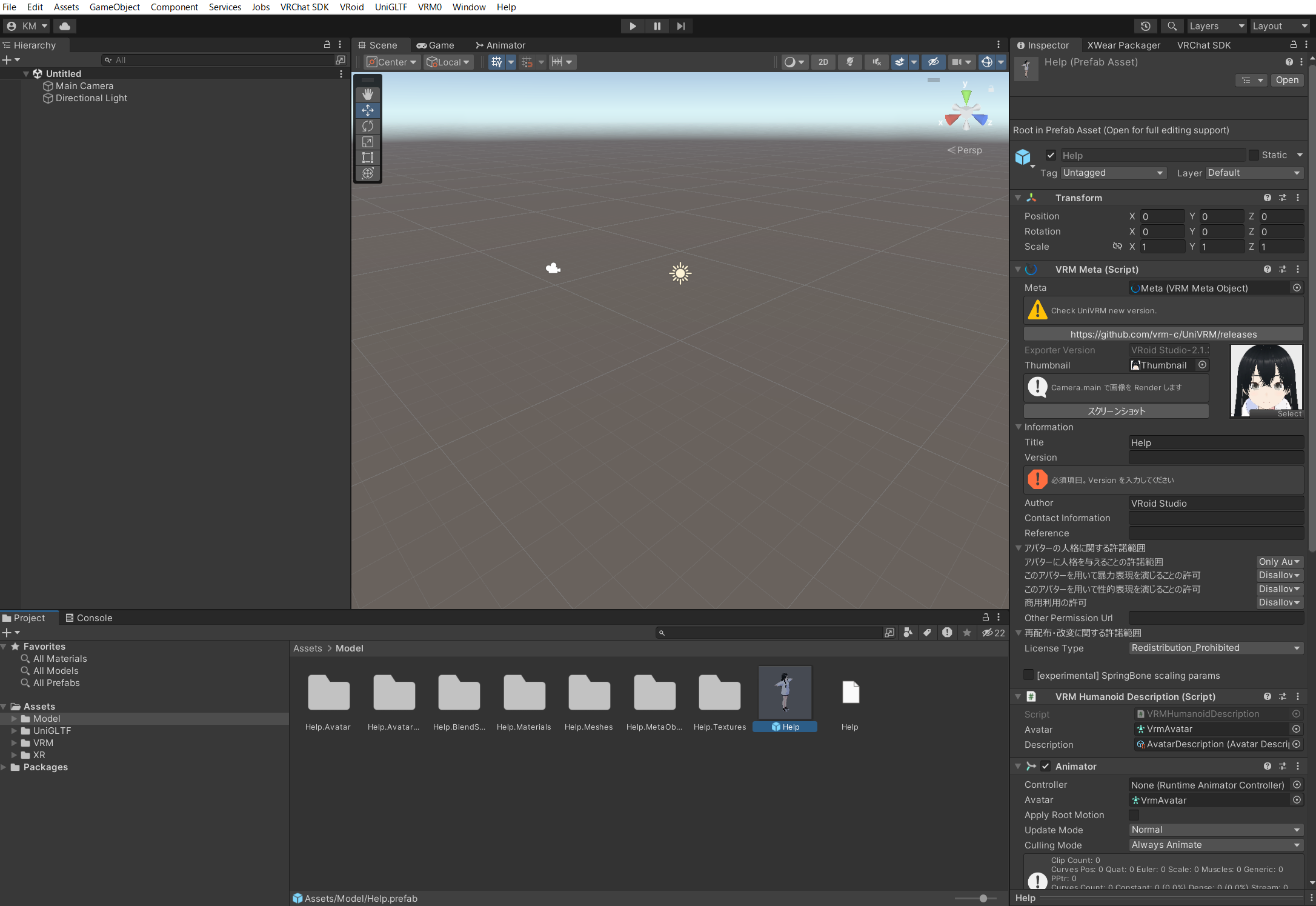Switch to the Console tab
Image resolution: width=1316 pixels, height=906 pixels.
tap(89, 618)
